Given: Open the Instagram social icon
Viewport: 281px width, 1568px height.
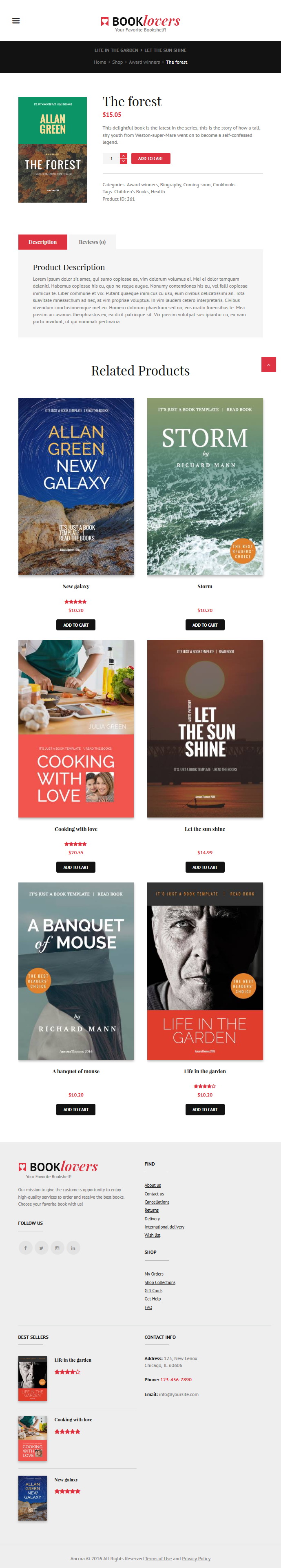Looking at the screenshot, I should click(57, 1248).
